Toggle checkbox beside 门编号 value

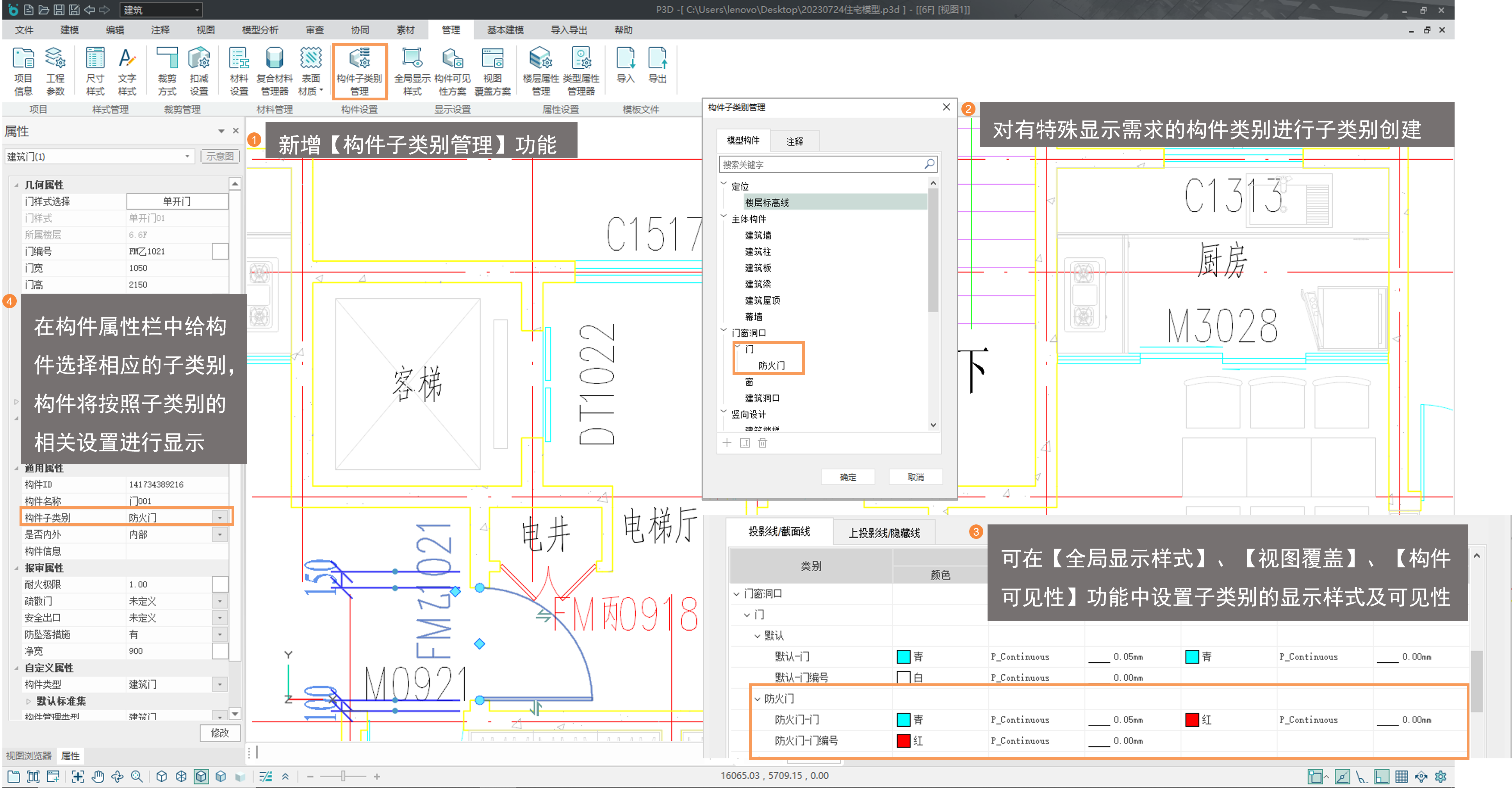[220, 251]
